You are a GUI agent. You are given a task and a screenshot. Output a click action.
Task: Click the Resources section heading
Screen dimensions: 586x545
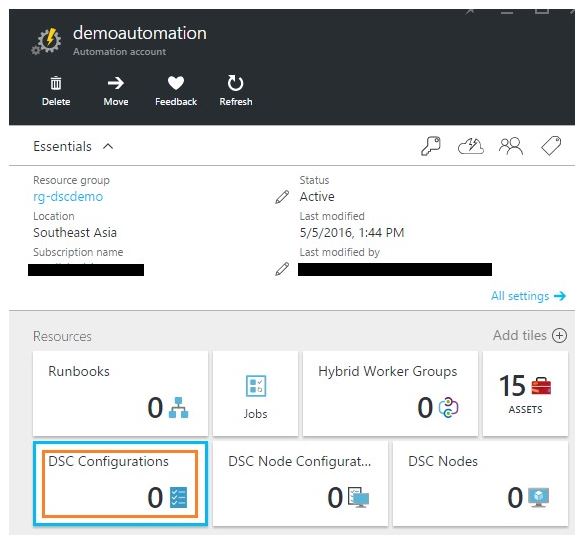pyautogui.click(x=62, y=336)
